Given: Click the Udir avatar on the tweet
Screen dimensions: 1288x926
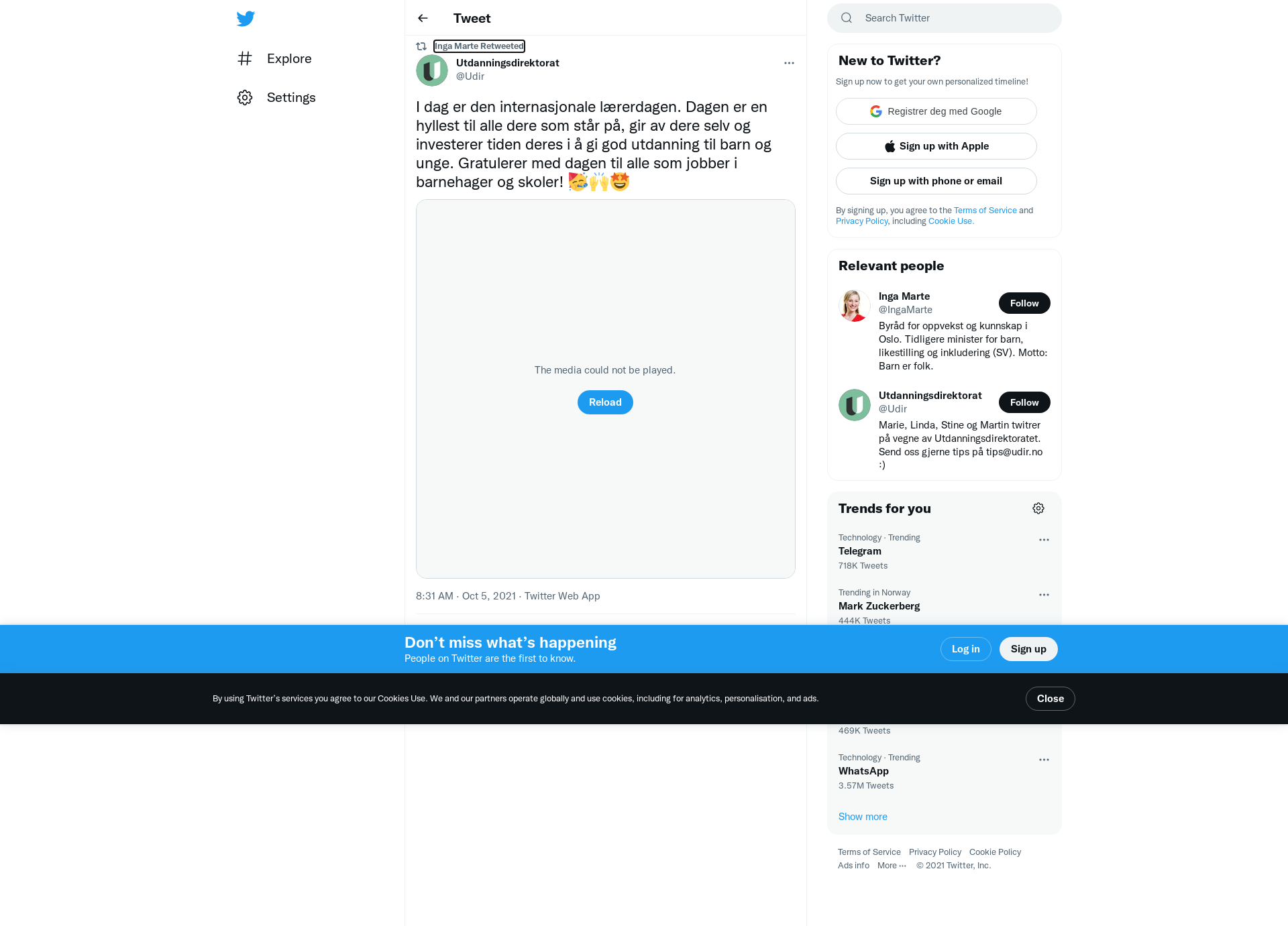Looking at the screenshot, I should (x=432, y=70).
